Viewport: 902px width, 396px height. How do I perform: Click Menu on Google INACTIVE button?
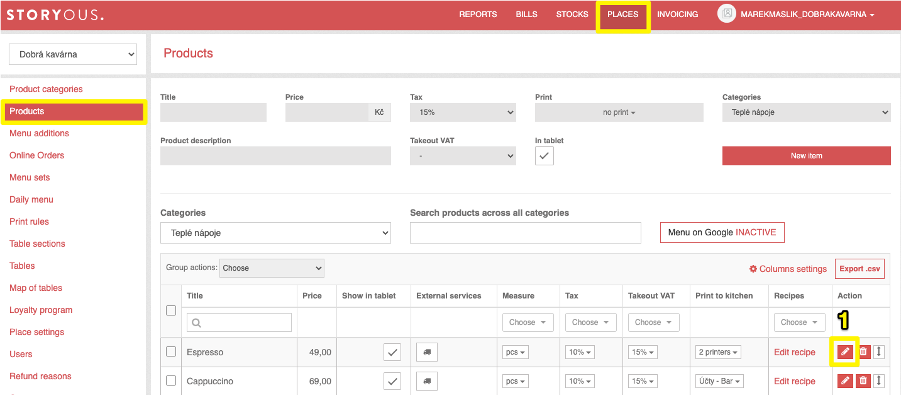pyautogui.click(x=722, y=233)
